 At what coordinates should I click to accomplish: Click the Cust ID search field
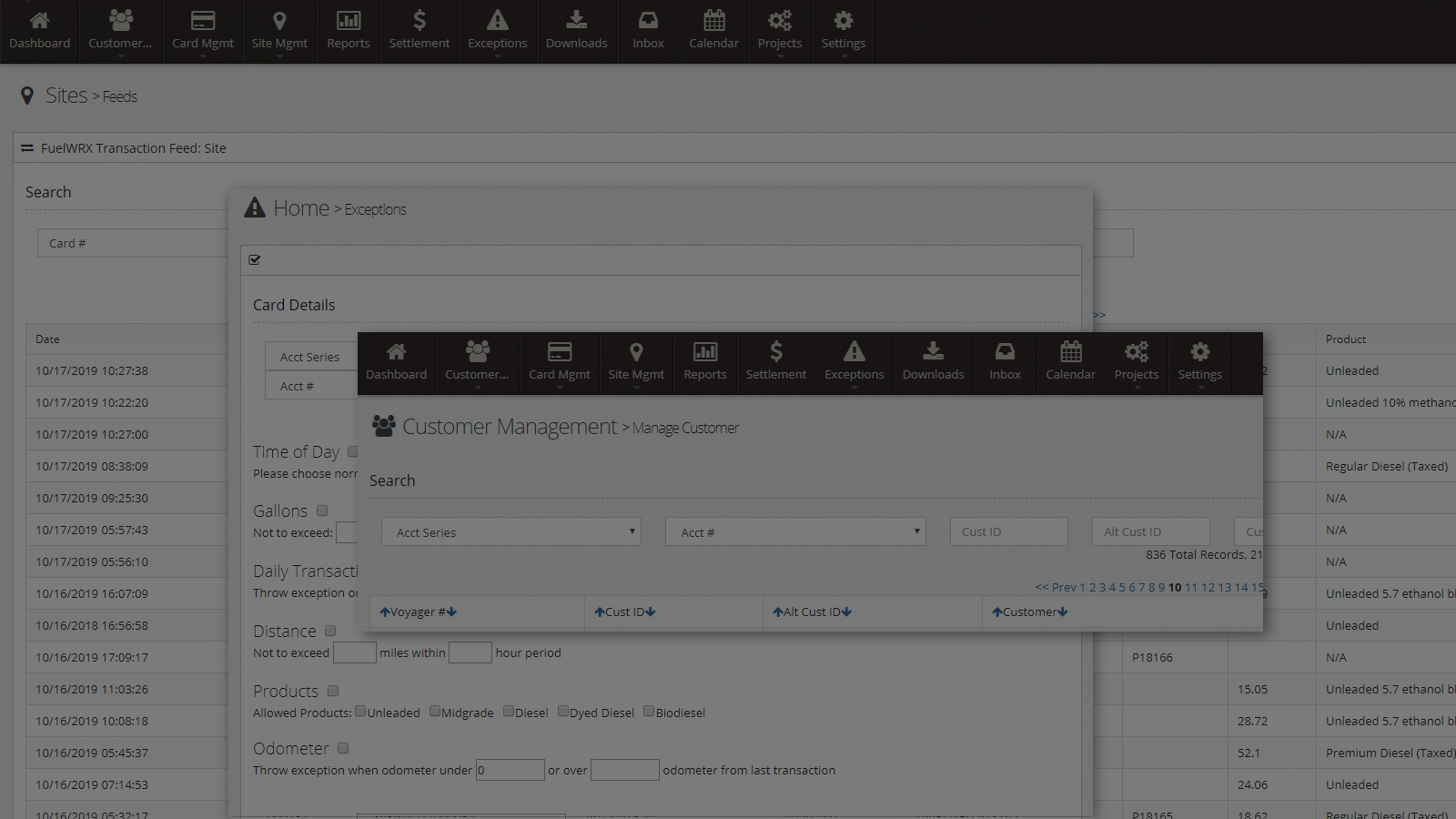(1008, 532)
